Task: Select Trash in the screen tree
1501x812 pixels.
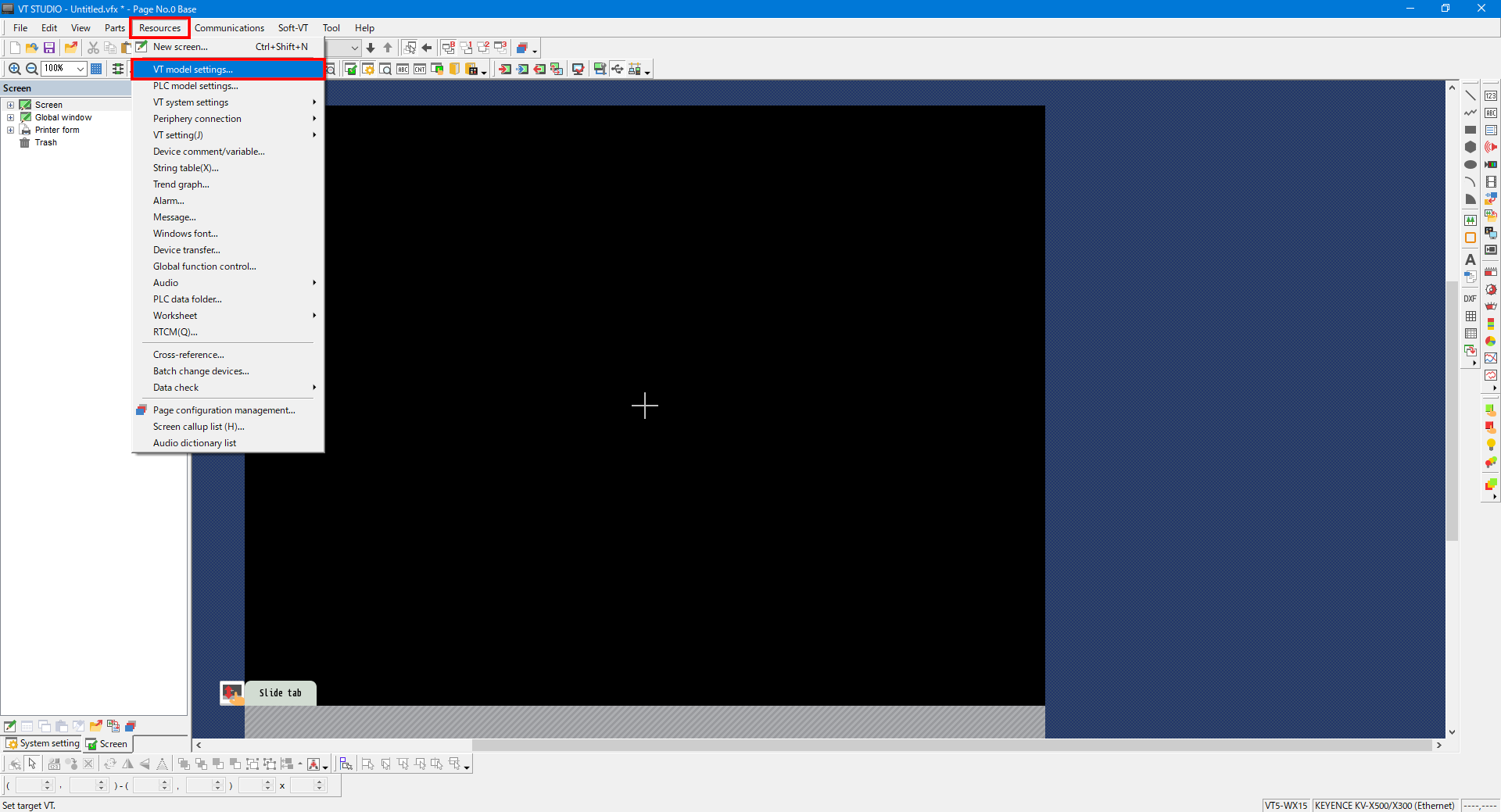Action: (45, 142)
